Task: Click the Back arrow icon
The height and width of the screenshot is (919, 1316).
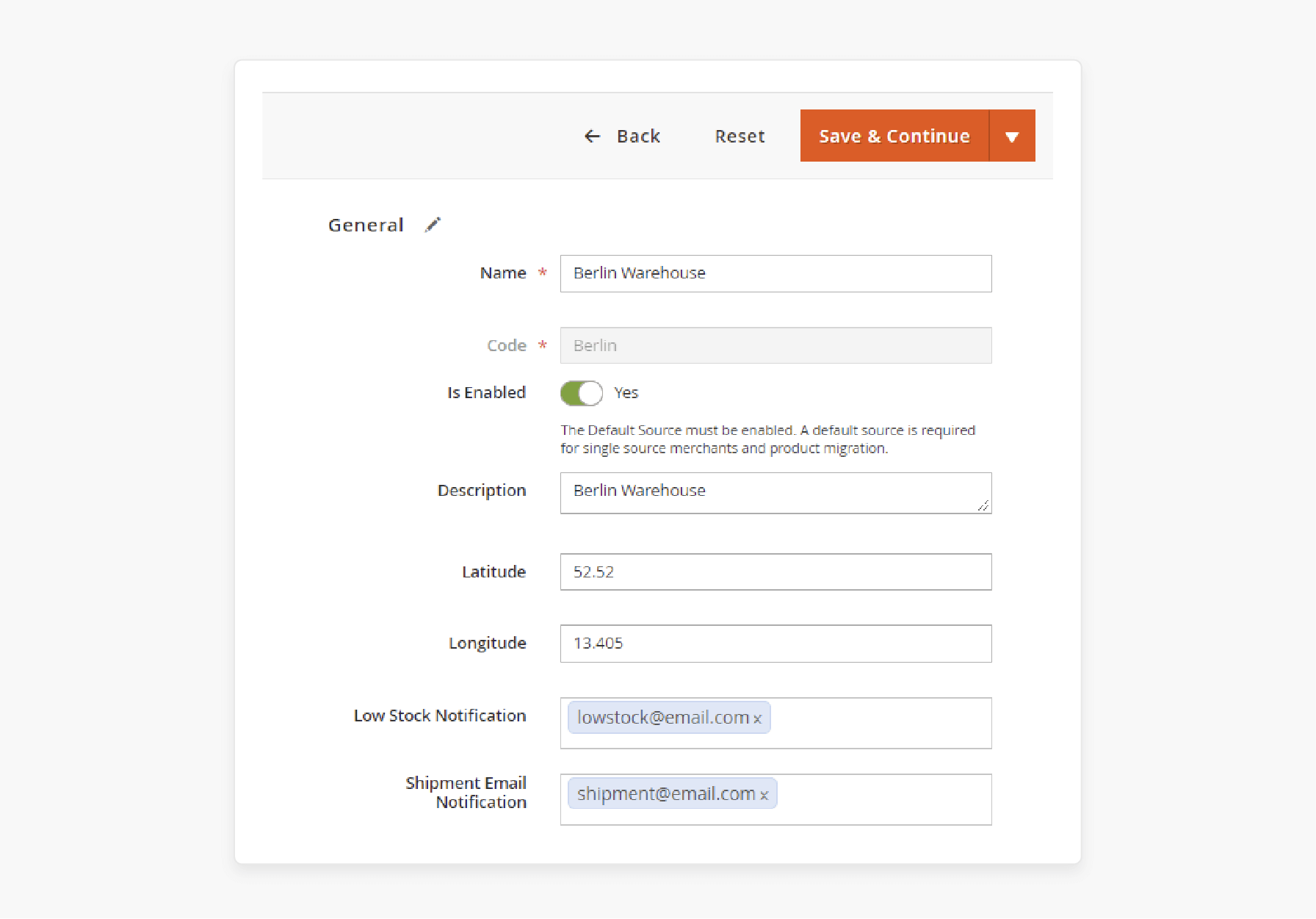Action: tap(592, 136)
